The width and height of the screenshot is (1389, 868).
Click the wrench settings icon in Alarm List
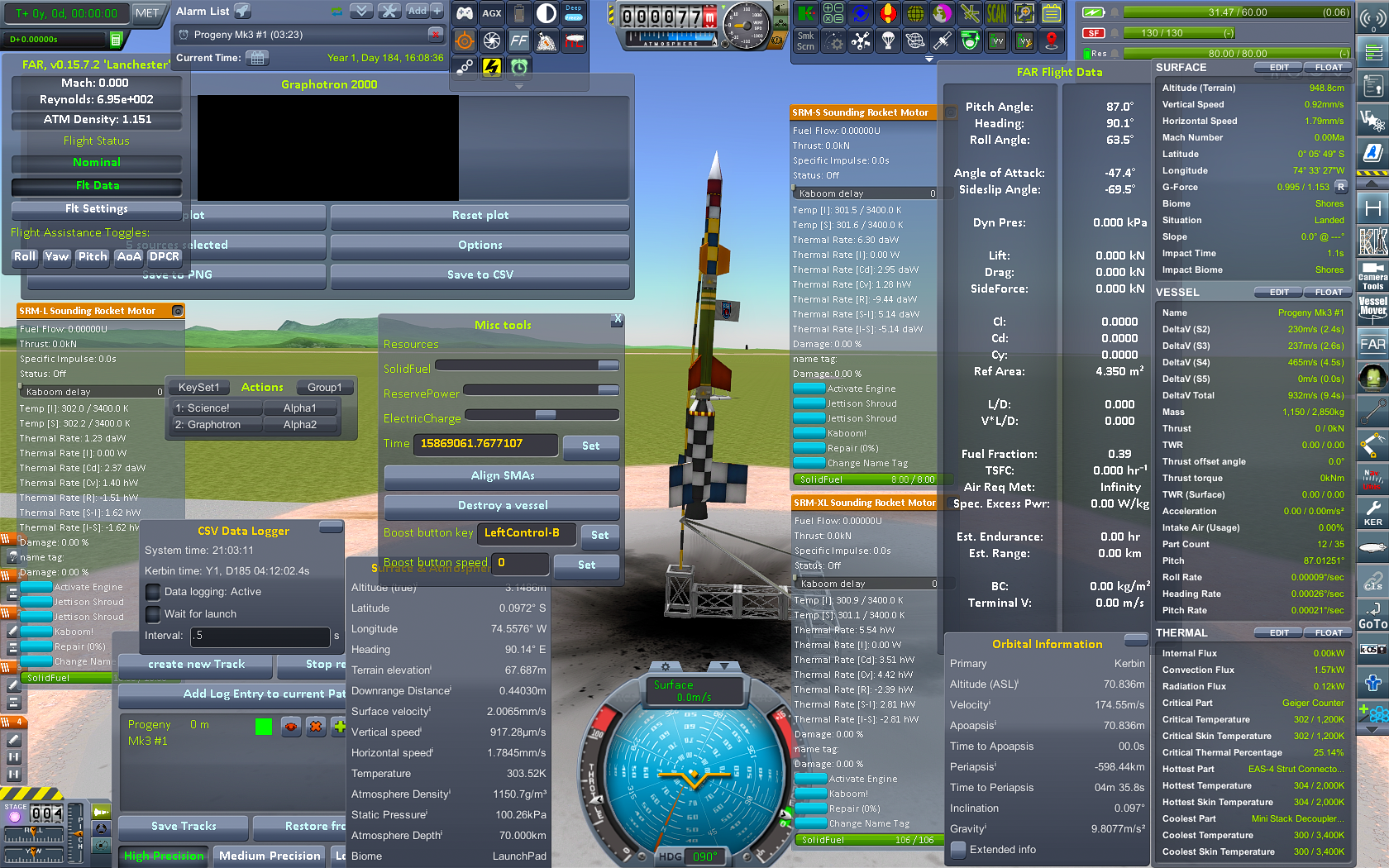pyautogui.click(x=389, y=11)
